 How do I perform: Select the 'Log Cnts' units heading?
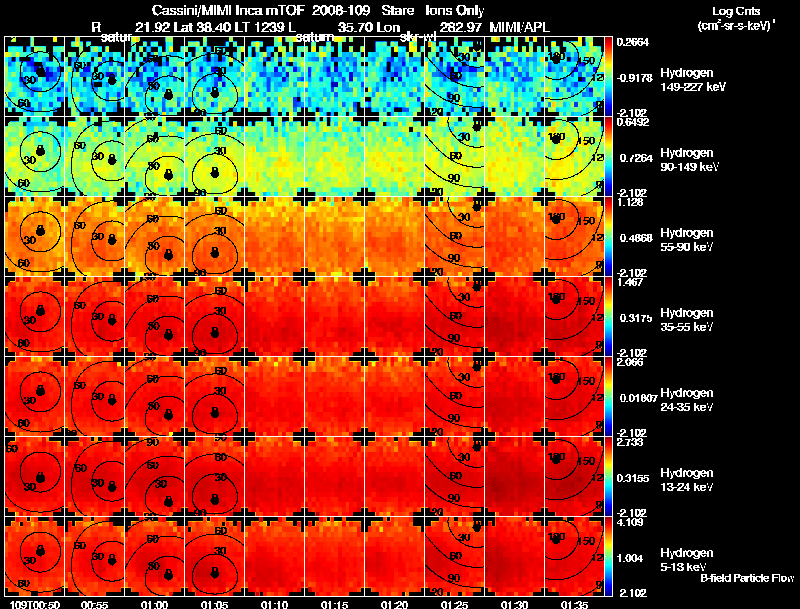coord(736,11)
